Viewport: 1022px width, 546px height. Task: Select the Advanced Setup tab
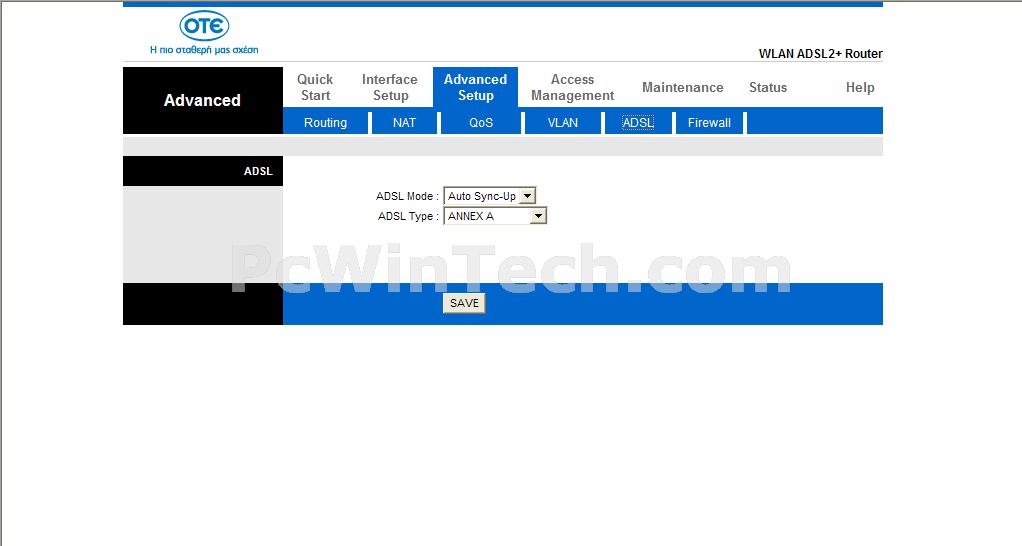pyautogui.click(x=475, y=87)
